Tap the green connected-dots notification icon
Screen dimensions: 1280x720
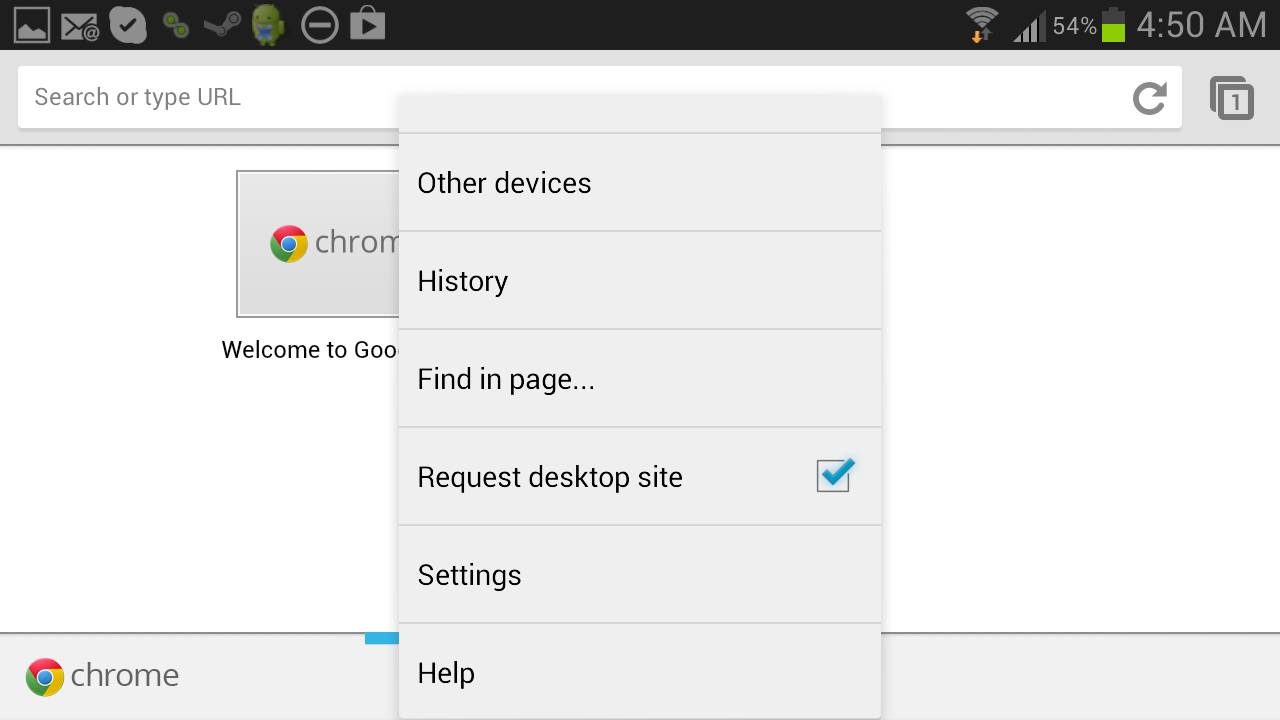click(176, 26)
